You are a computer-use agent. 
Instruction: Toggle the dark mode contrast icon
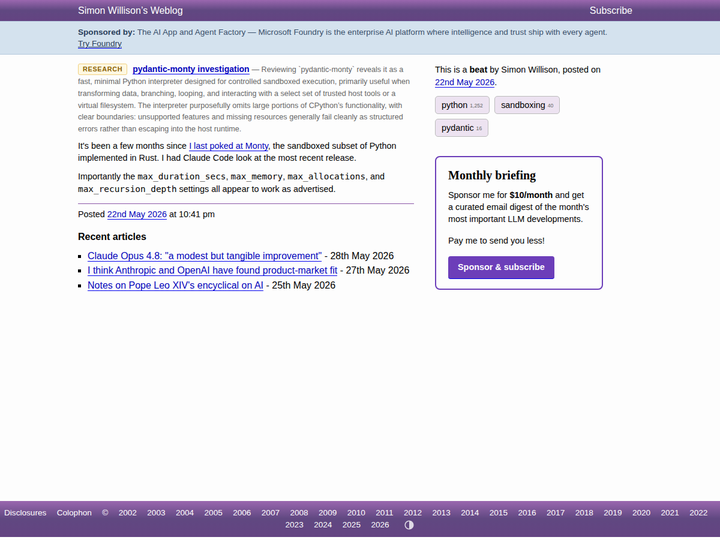pyautogui.click(x=409, y=525)
